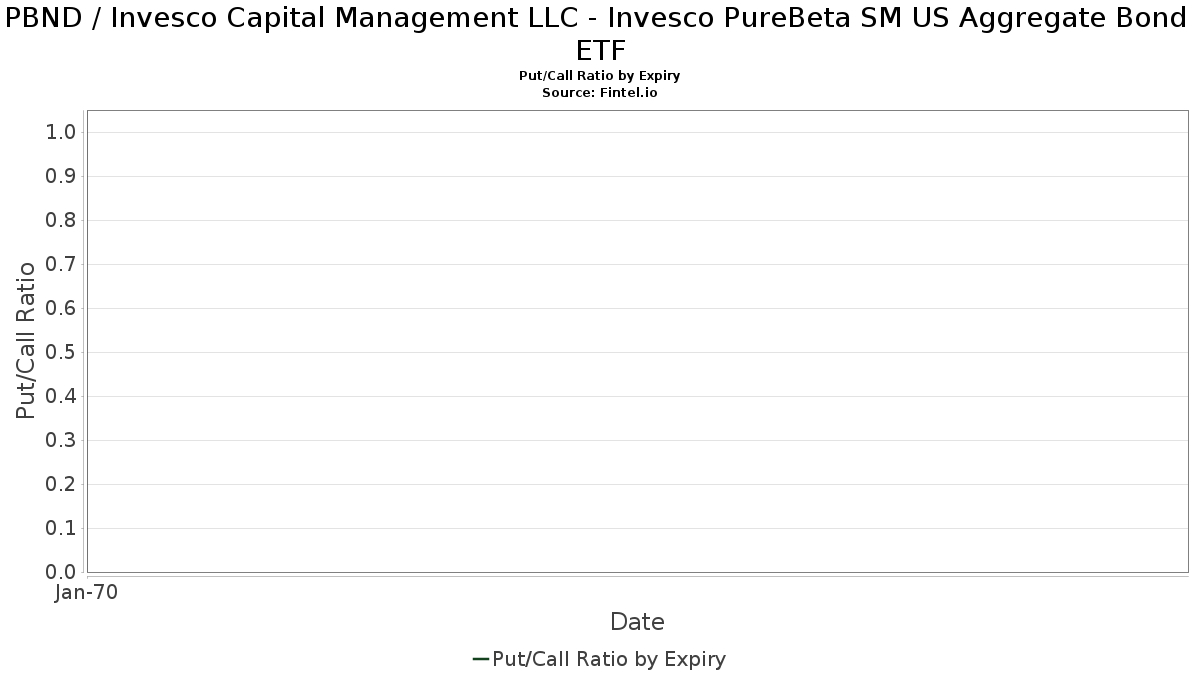Click the 0.4 y-axis tick label
The height and width of the screenshot is (675, 1200).
tap(61, 397)
